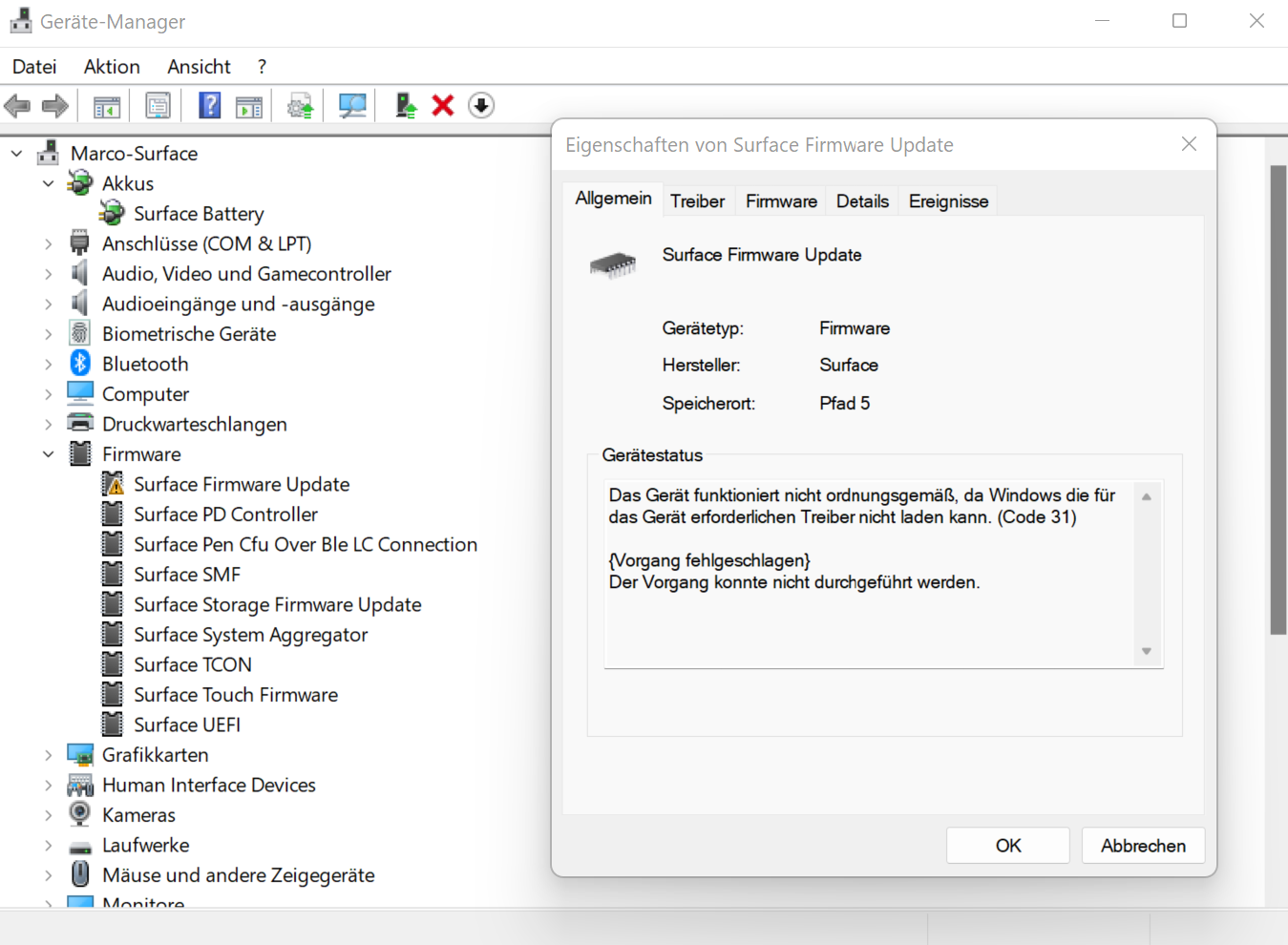Switch to the Details tab
1288x945 pixels.
point(862,201)
